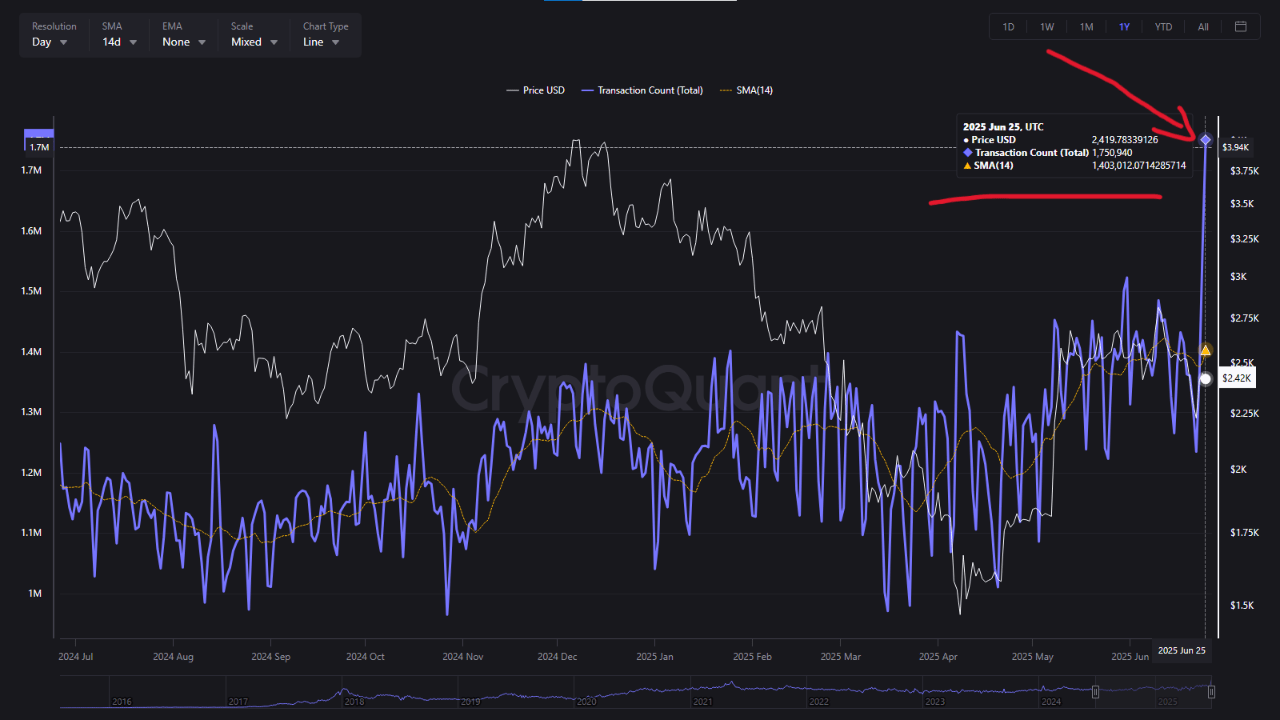The width and height of the screenshot is (1280, 720).
Task: Toggle Price USD series in legend
Action: [x=536, y=90]
